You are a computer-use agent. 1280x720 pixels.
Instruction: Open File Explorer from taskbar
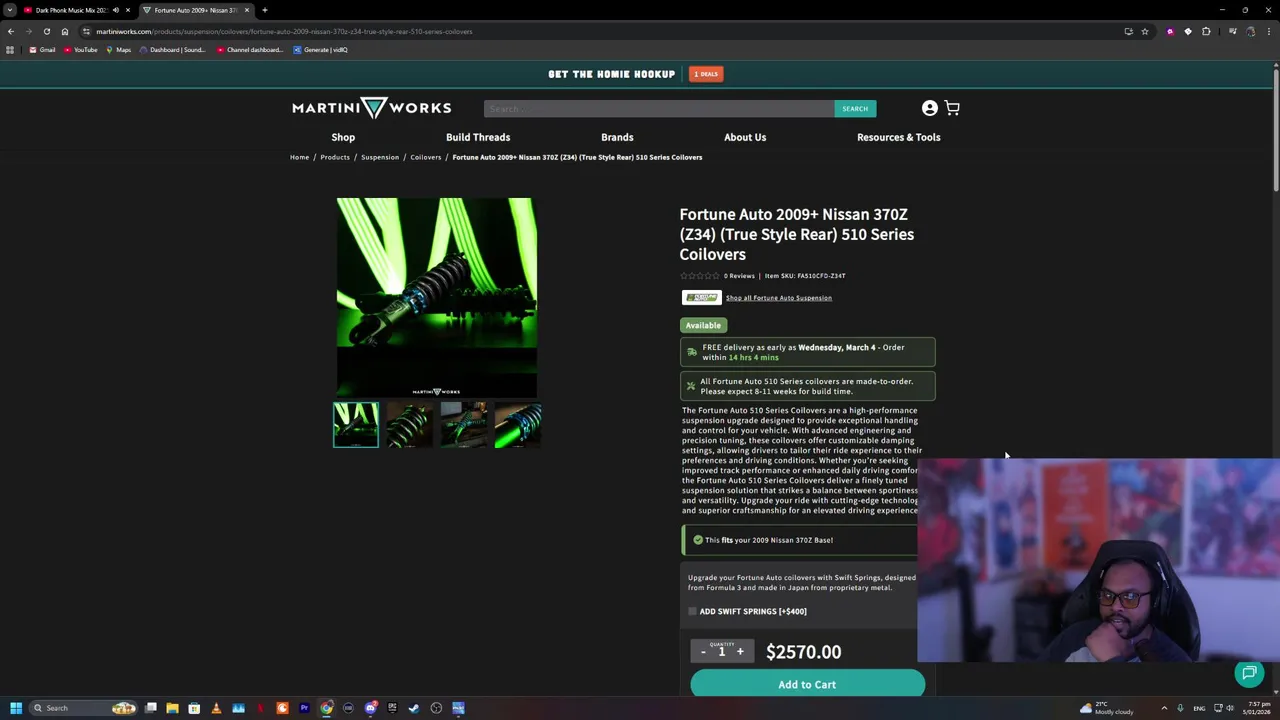tap(172, 708)
